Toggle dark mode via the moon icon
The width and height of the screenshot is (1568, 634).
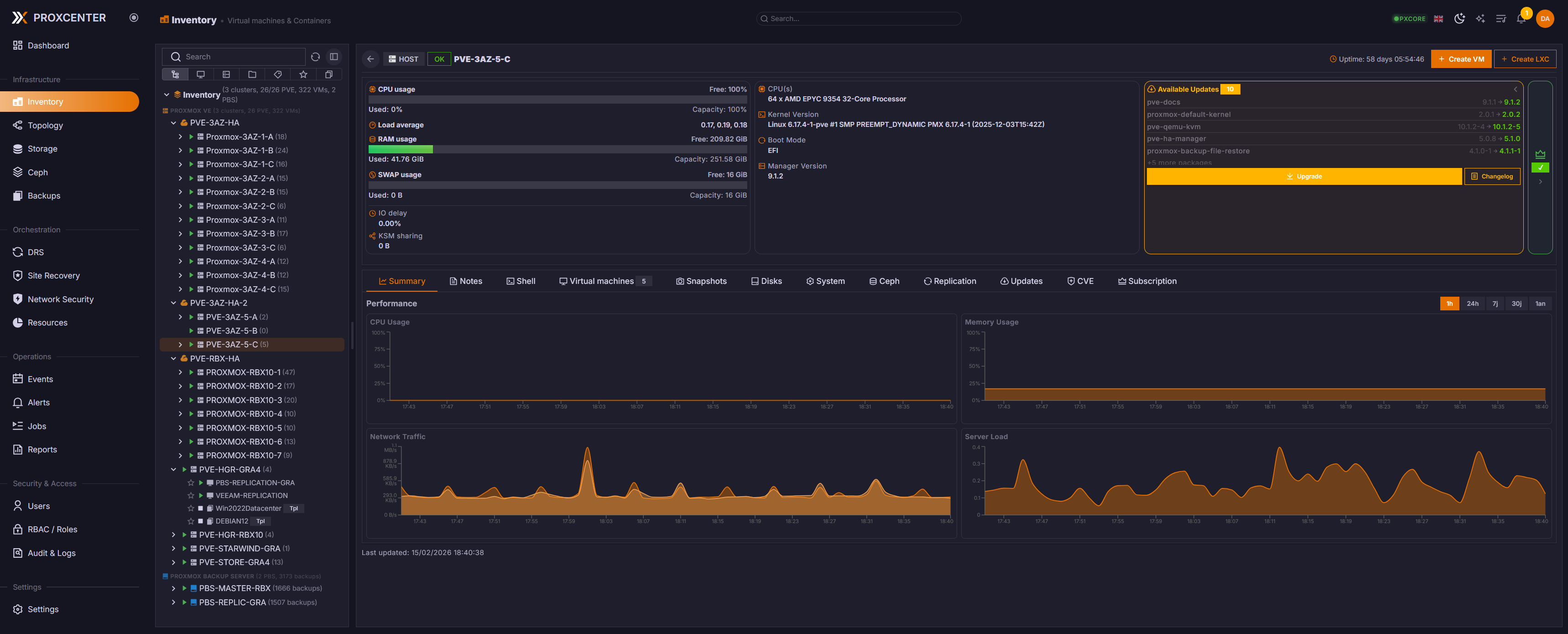coord(1459,19)
